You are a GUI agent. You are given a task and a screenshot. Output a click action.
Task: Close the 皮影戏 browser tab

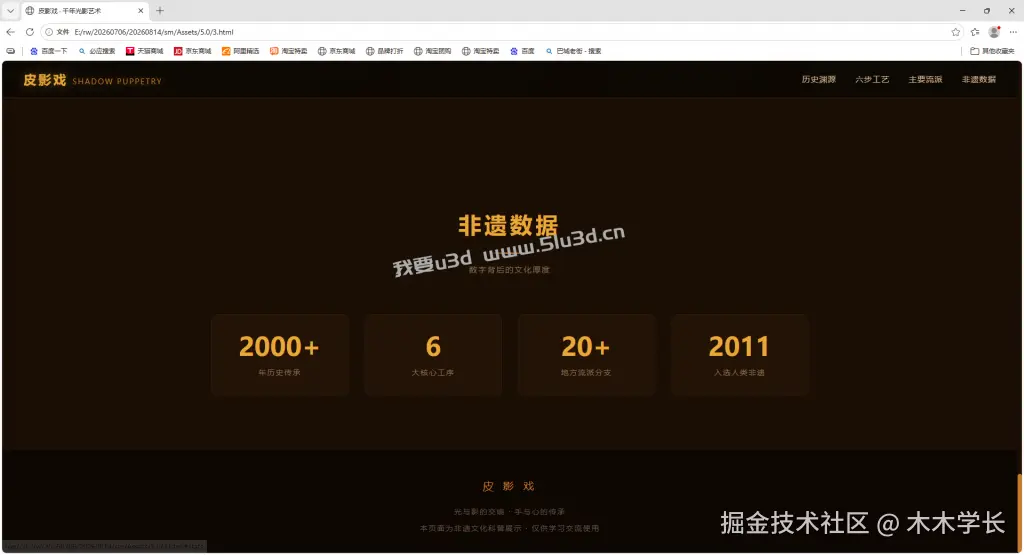click(140, 10)
